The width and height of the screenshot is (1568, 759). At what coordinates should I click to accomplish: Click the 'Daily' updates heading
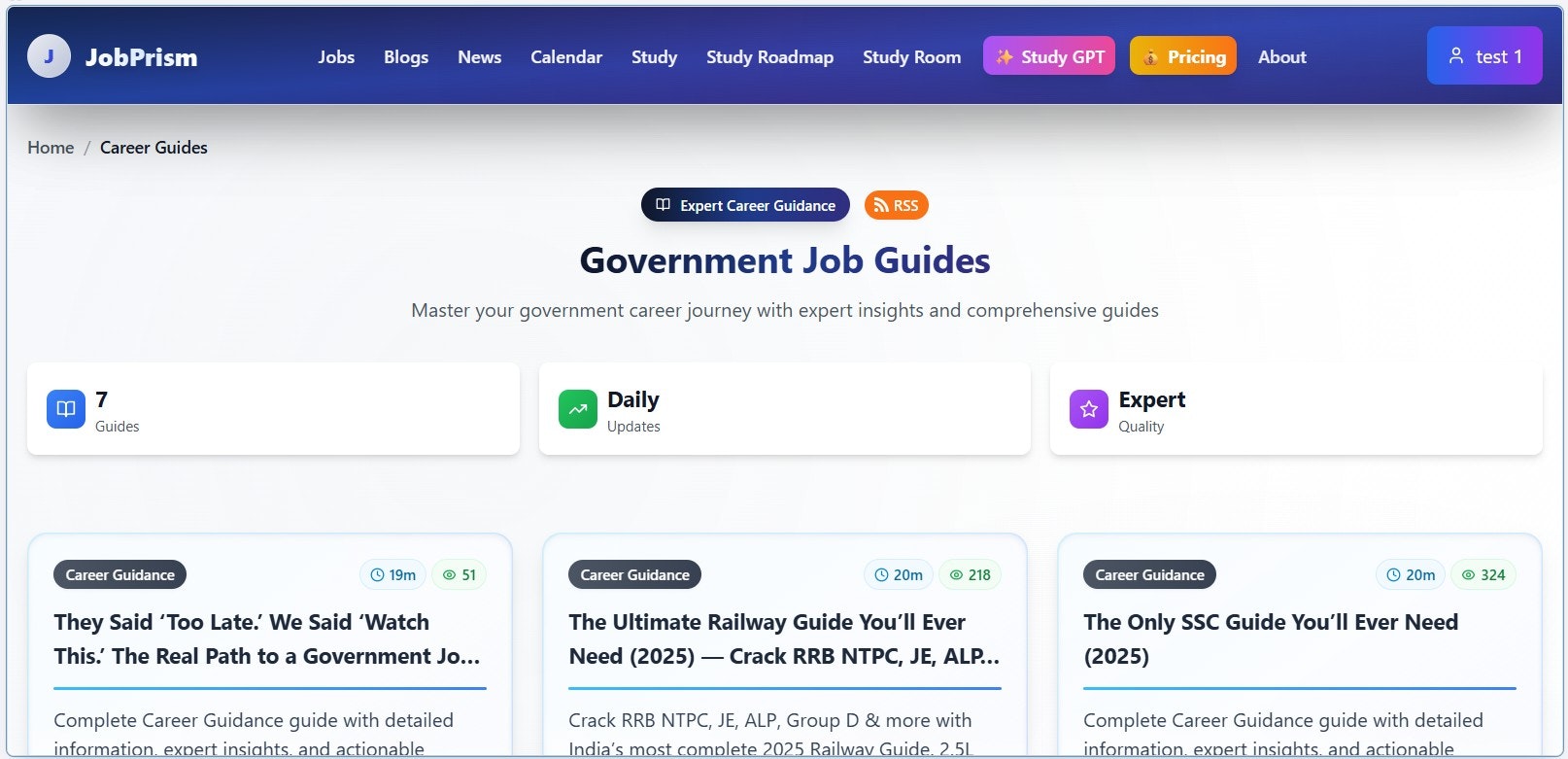[x=633, y=399]
